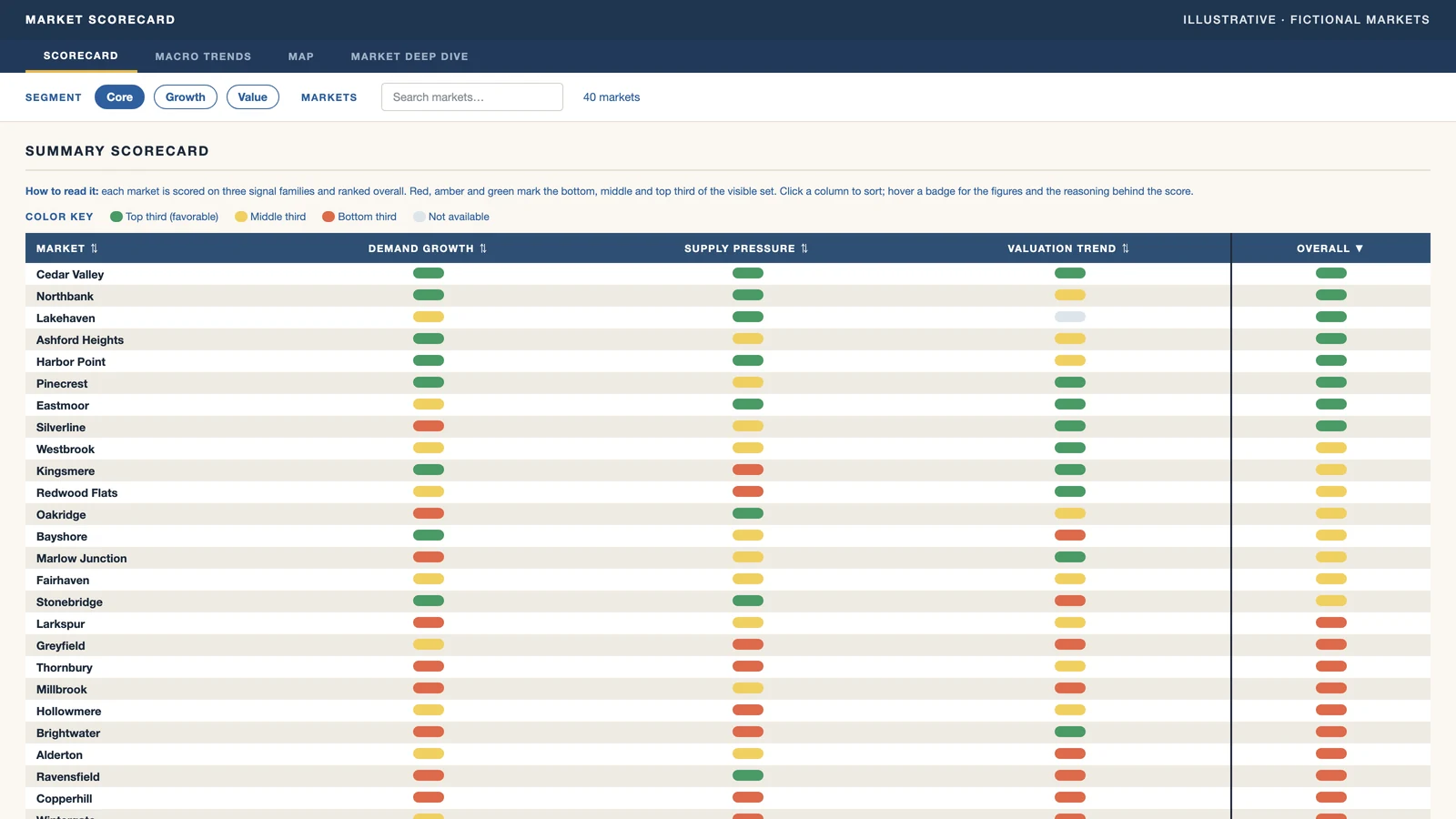1456x819 pixels.
Task: Click Lakehaven's grey Valuation Trend badge
Action: point(1070,317)
